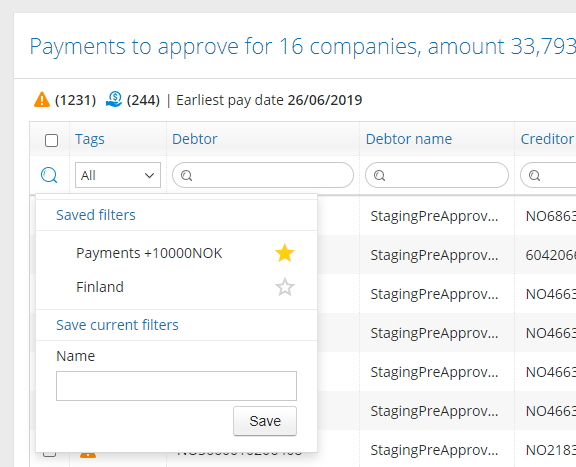Click the count (1231) next to the warning icon
This screenshot has width=576, height=467.
75,100
